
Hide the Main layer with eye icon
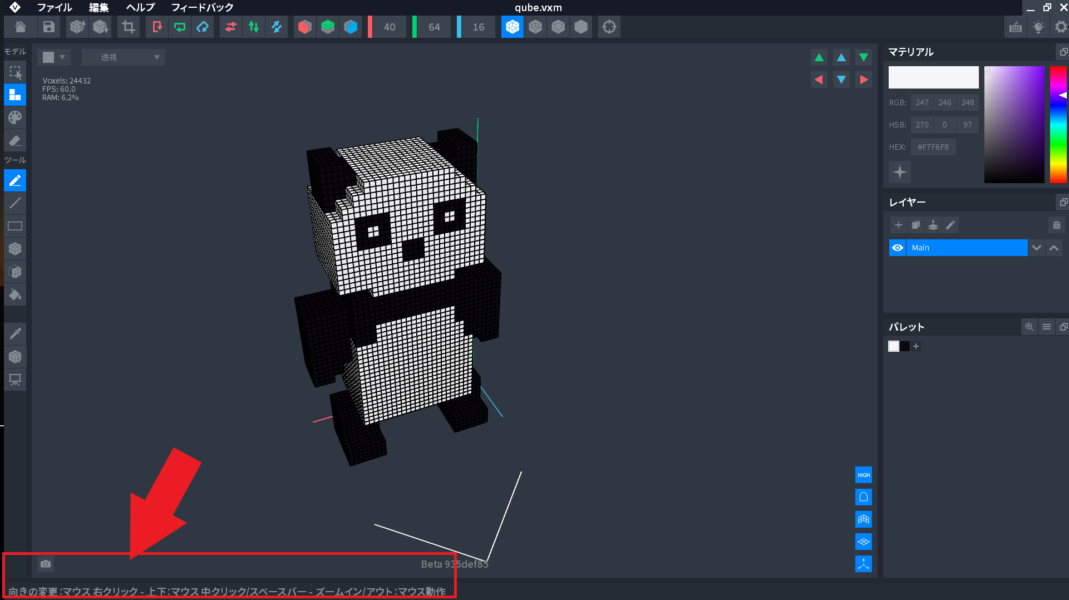(898, 248)
